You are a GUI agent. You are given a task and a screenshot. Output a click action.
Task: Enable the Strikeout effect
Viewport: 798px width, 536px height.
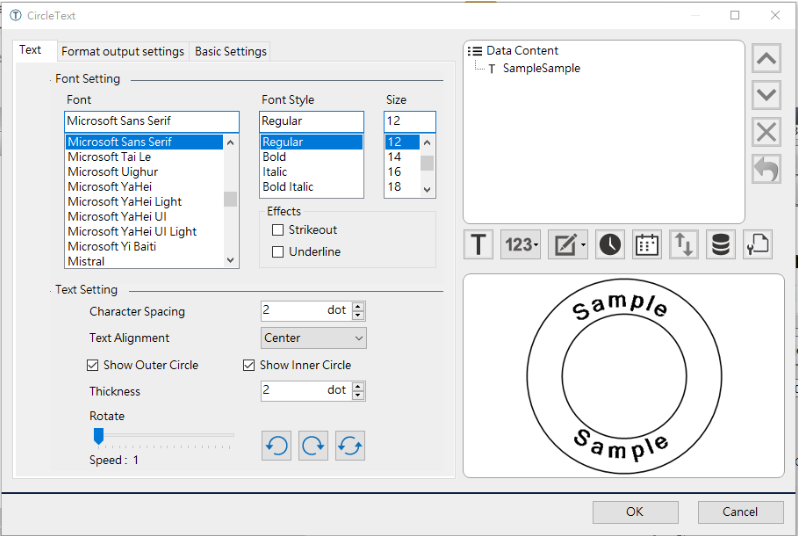(278, 230)
